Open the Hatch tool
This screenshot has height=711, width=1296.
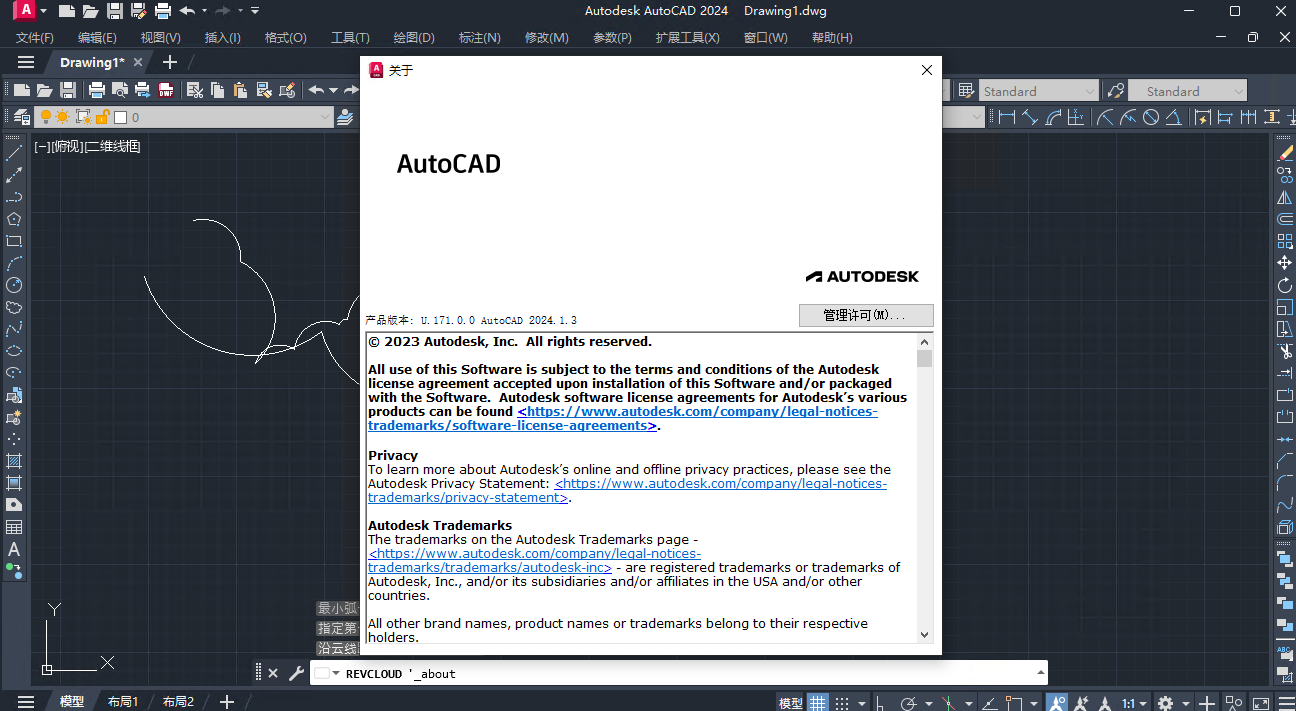[14, 460]
